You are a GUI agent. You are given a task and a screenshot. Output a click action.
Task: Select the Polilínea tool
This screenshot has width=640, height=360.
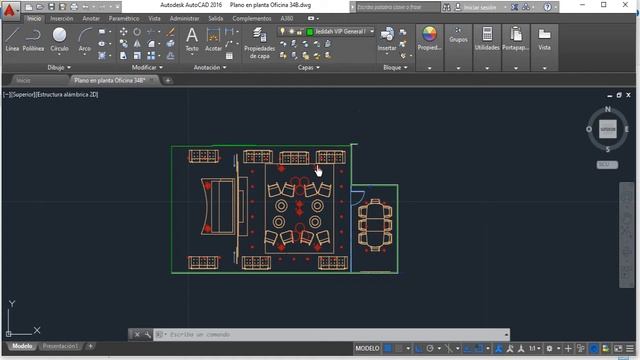(33, 40)
